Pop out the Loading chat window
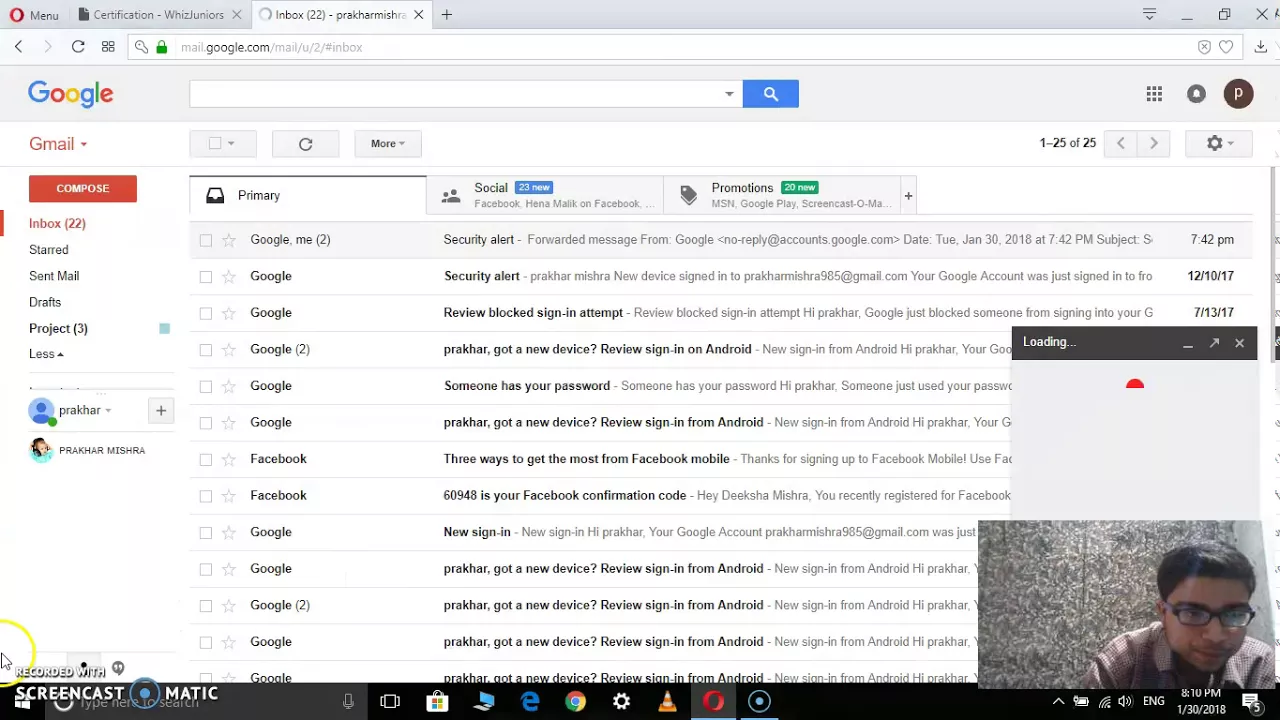This screenshot has width=1280, height=720. click(1214, 343)
